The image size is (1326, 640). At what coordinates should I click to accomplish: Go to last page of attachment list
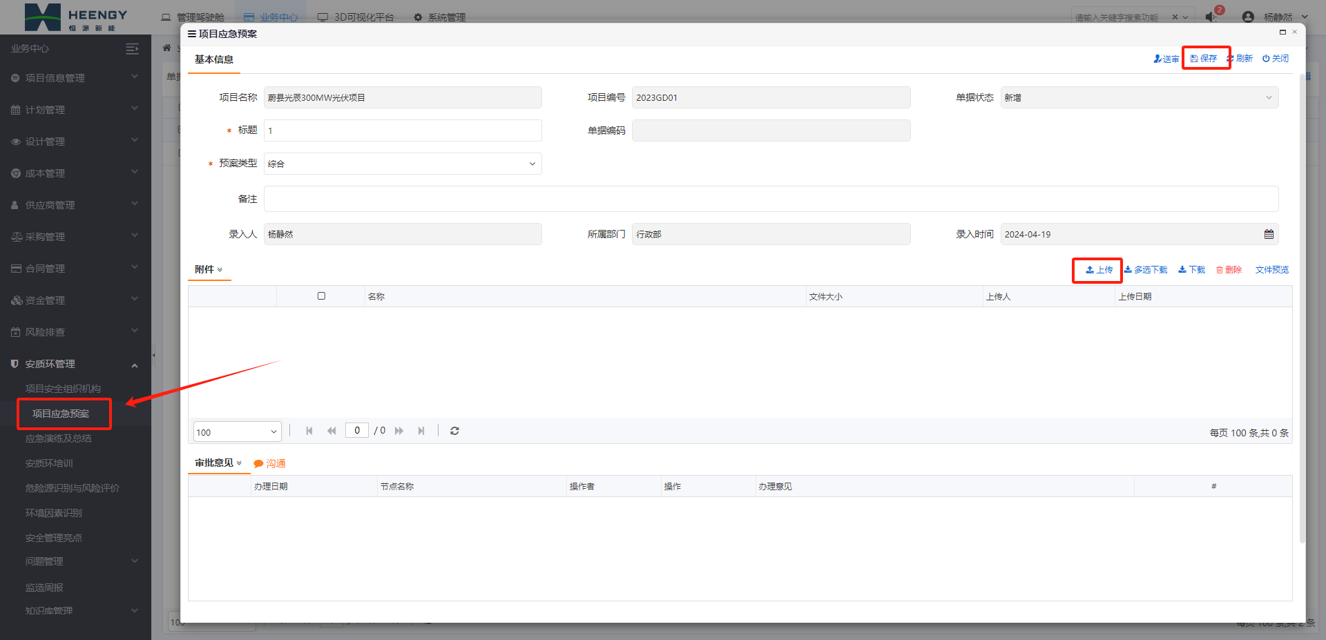[421, 431]
